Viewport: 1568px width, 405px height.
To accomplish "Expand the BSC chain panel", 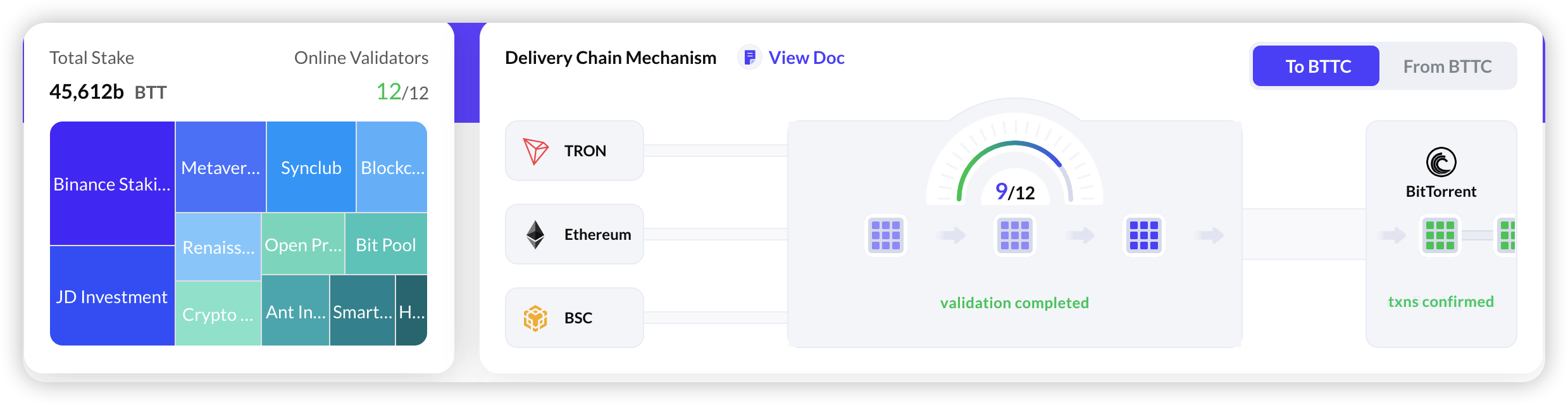I will click(575, 318).
